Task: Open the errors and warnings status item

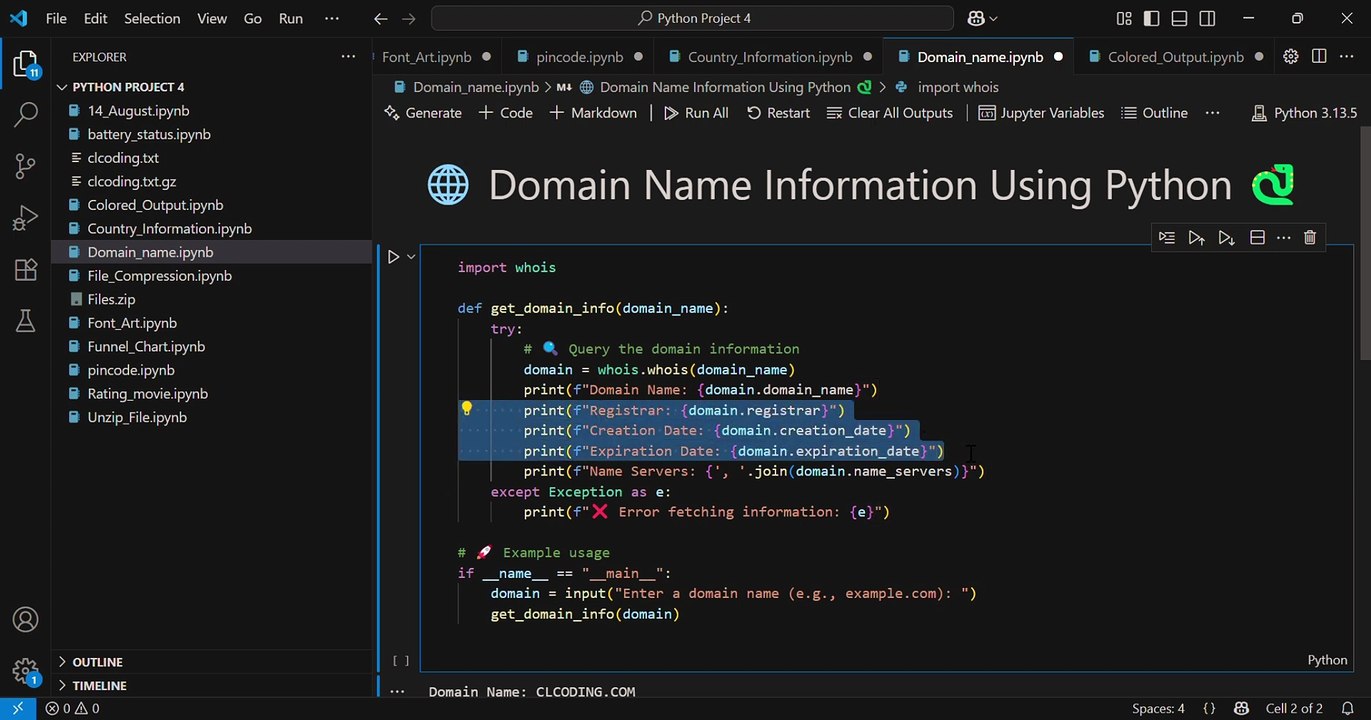Action: 73,708
